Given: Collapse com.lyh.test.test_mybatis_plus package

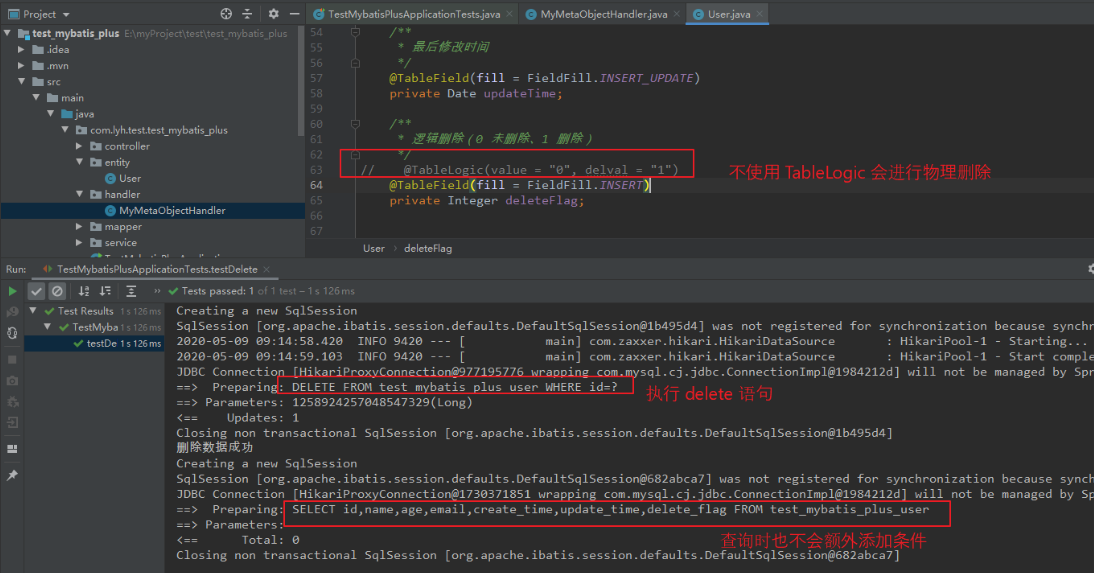Looking at the screenshot, I should coord(65,130).
